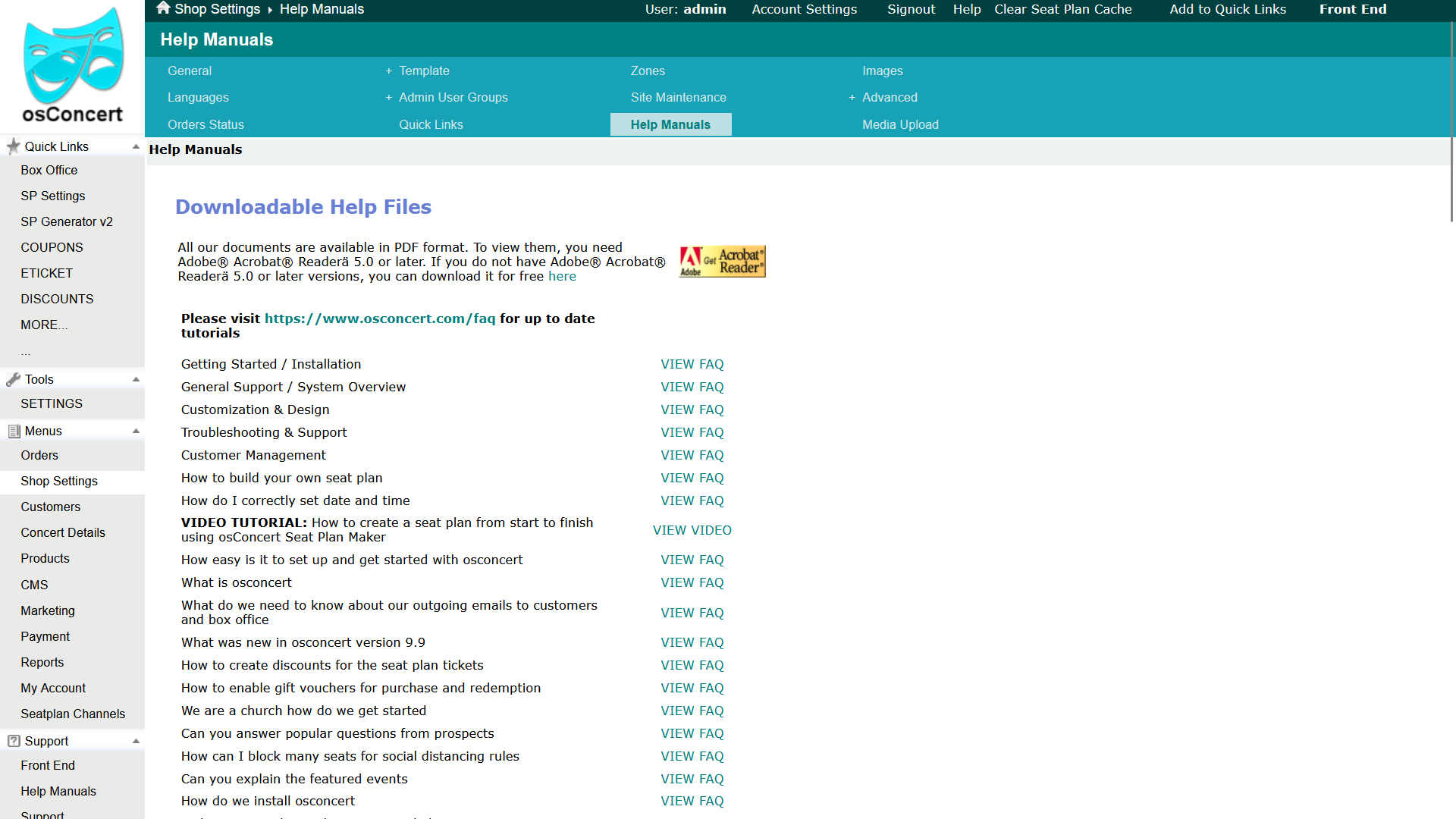Expand Admin User Groups plus sign
Viewport: 1456px width, 819px height.
(389, 97)
